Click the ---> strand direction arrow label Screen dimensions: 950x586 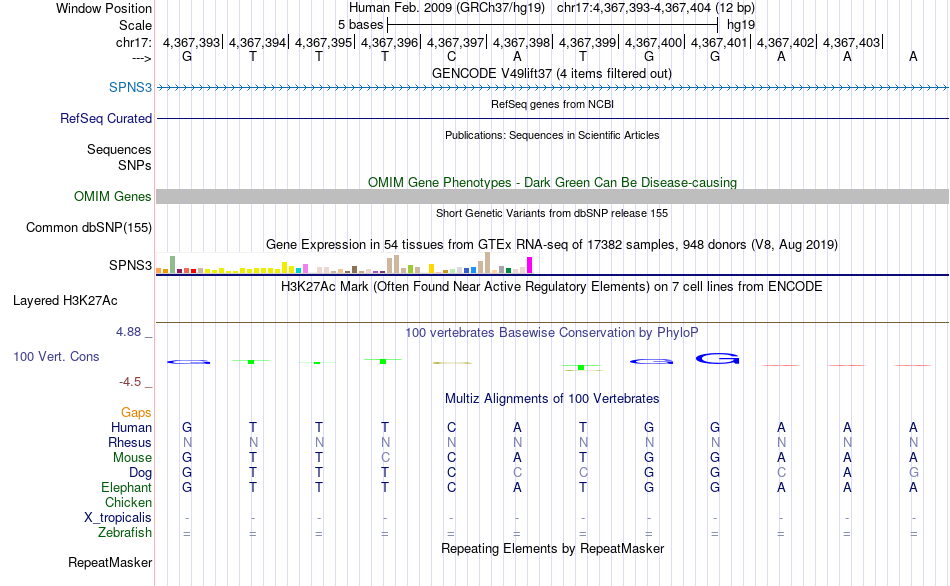pyautogui.click(x=141, y=58)
